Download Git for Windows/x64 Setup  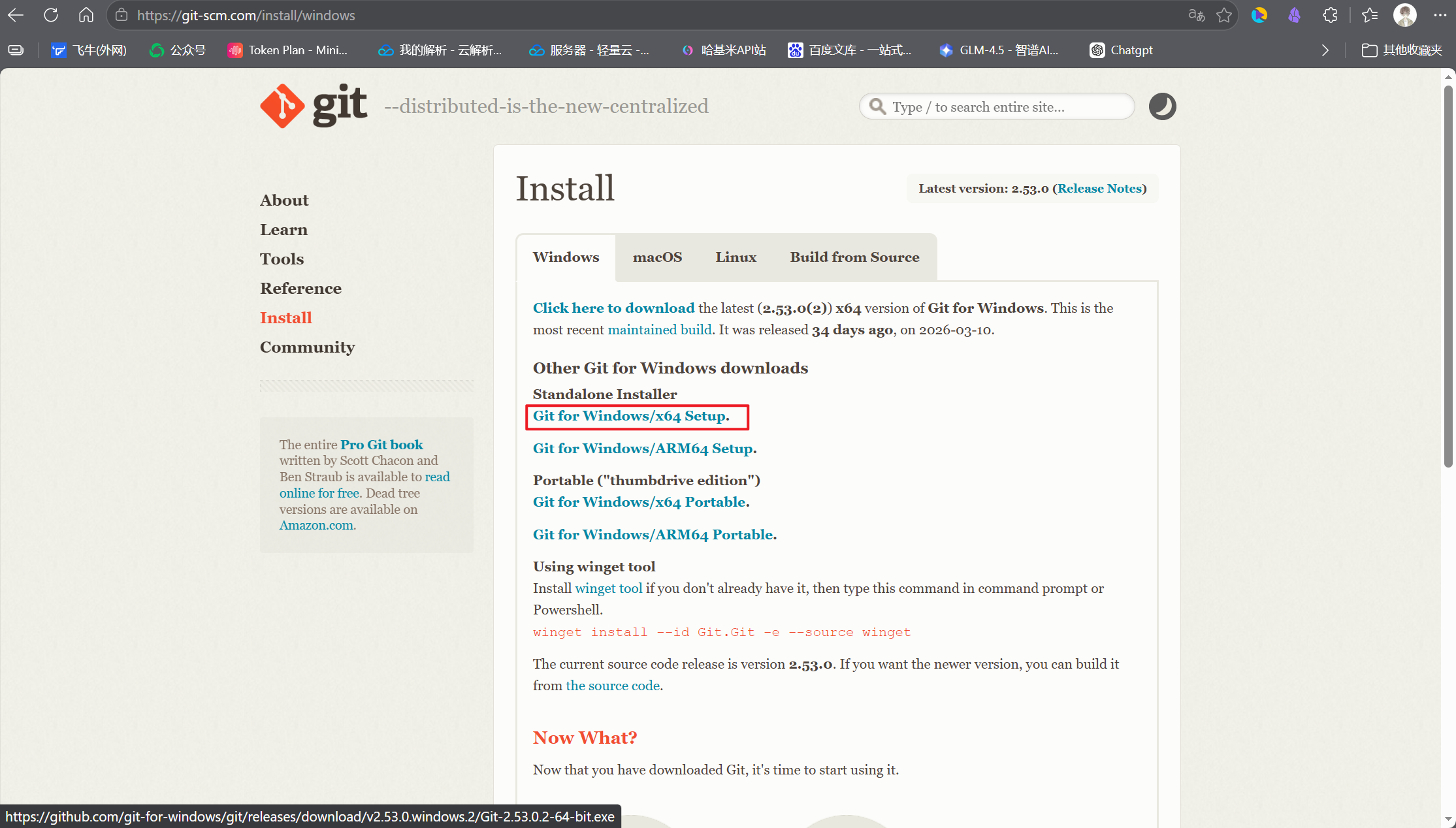[x=629, y=416]
